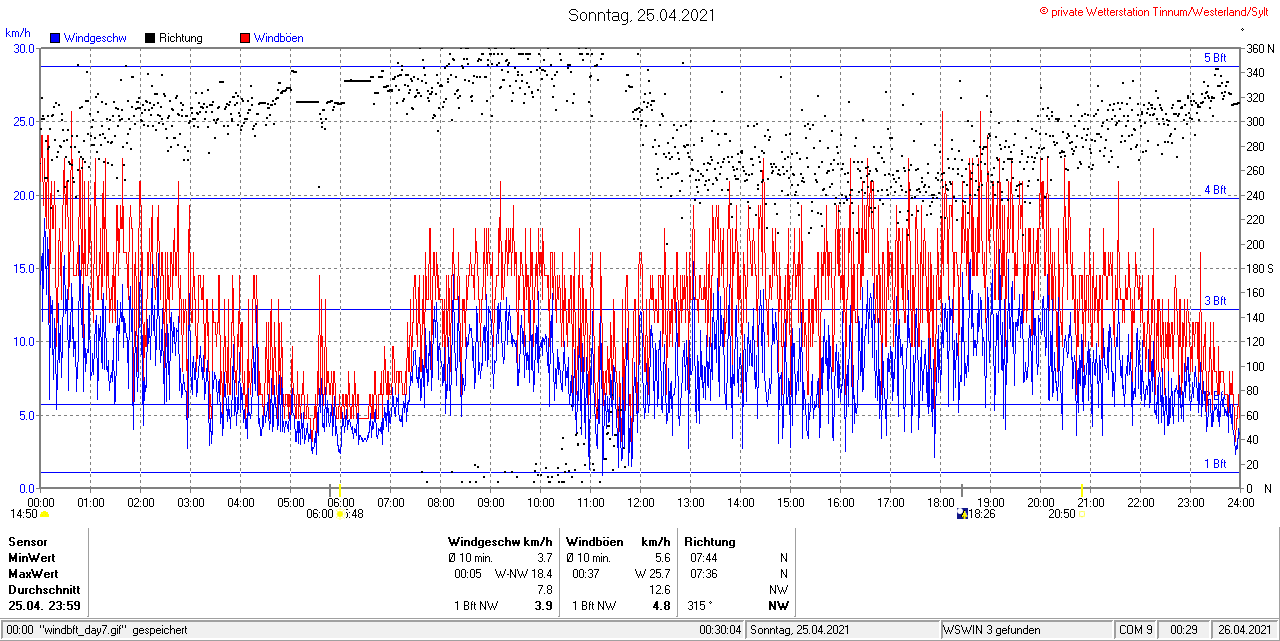1280x641 pixels.
Task: Click the Durchschnitt row header
Action: click(43, 590)
